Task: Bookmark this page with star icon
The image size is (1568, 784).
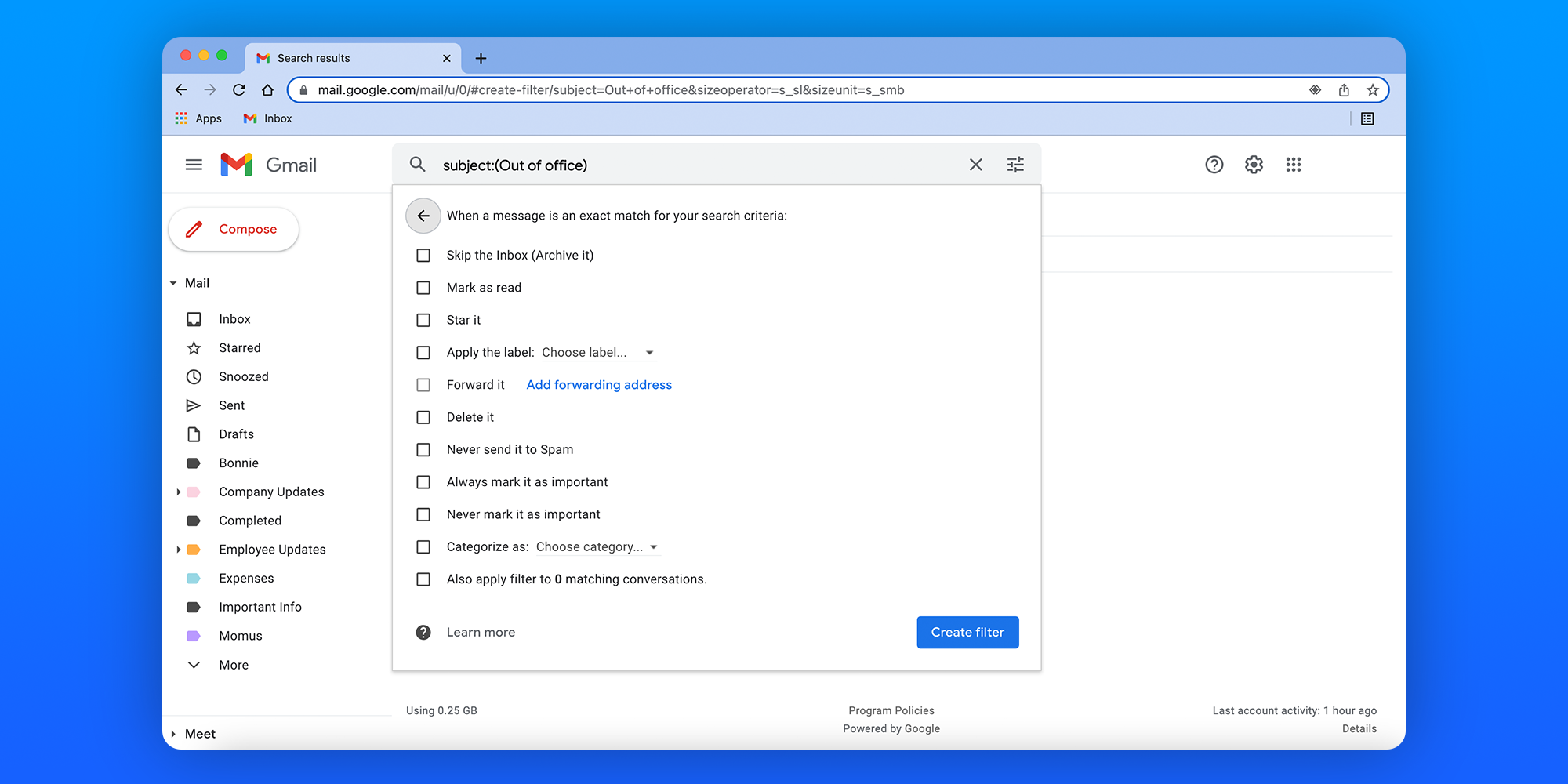Action: (x=1373, y=90)
